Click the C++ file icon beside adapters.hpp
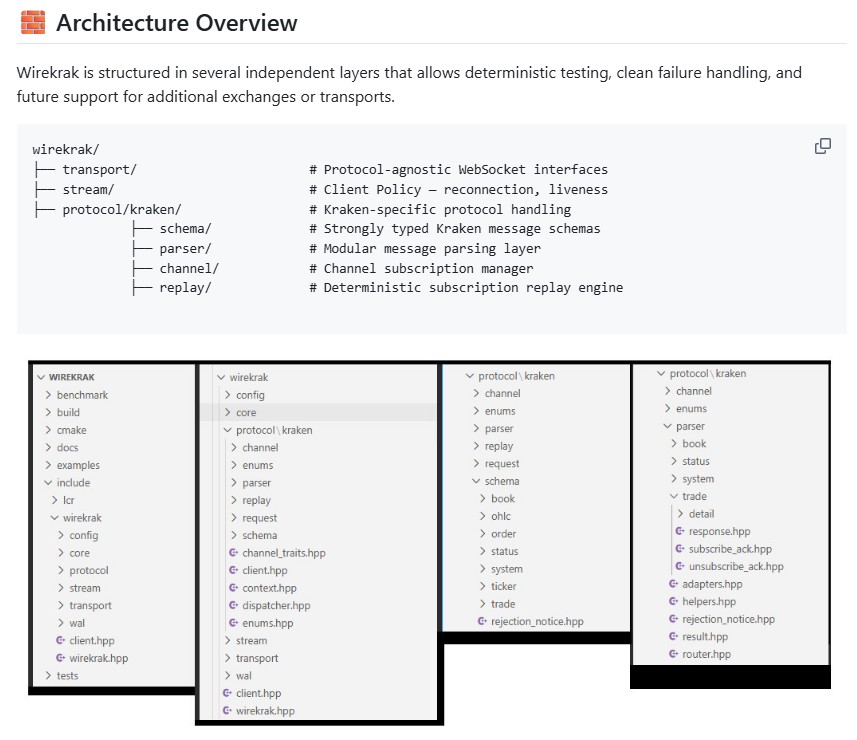 [x=673, y=584]
